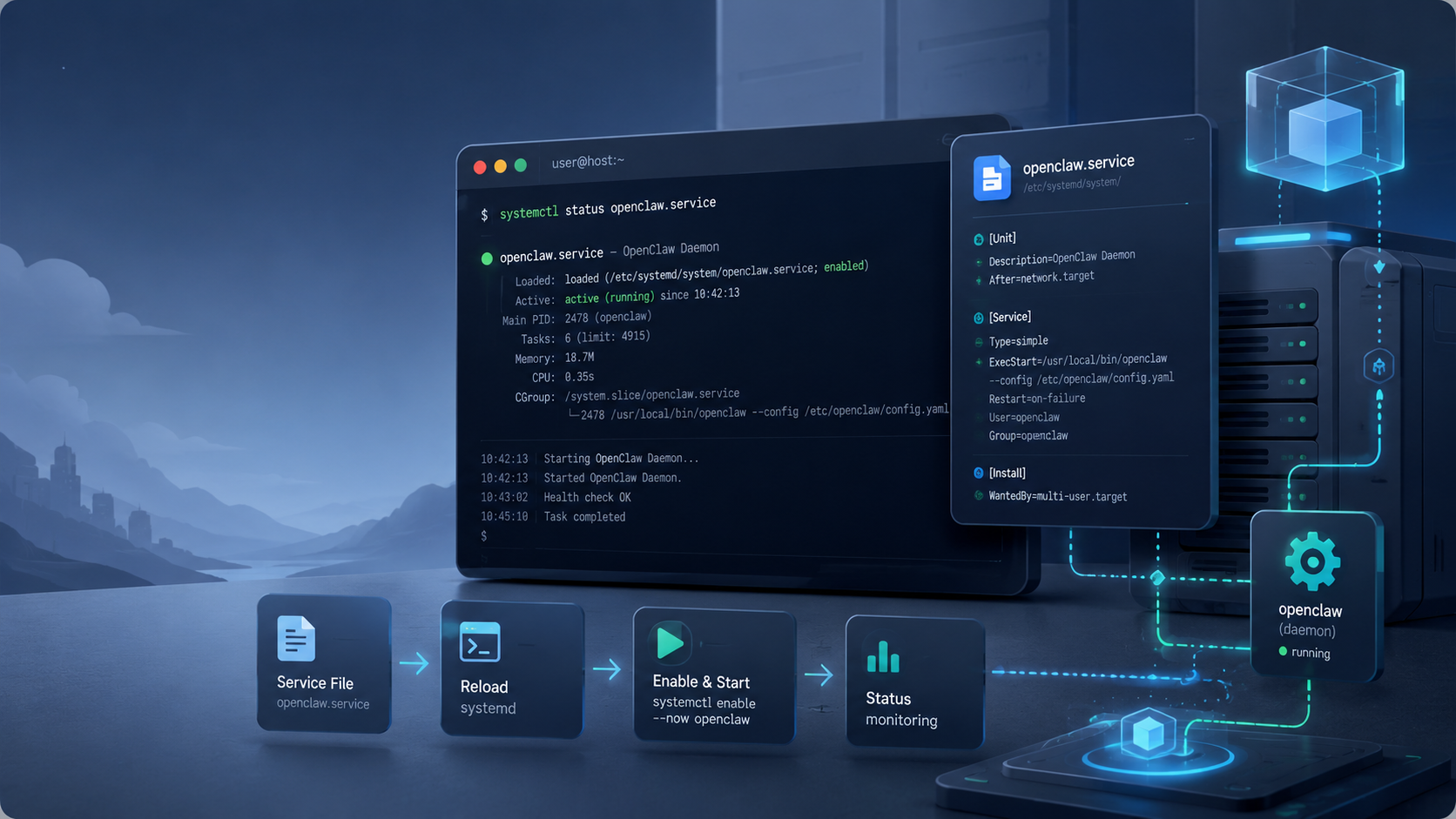Click the openclaw daemon gear icon
1456x819 pixels.
[x=1312, y=561]
